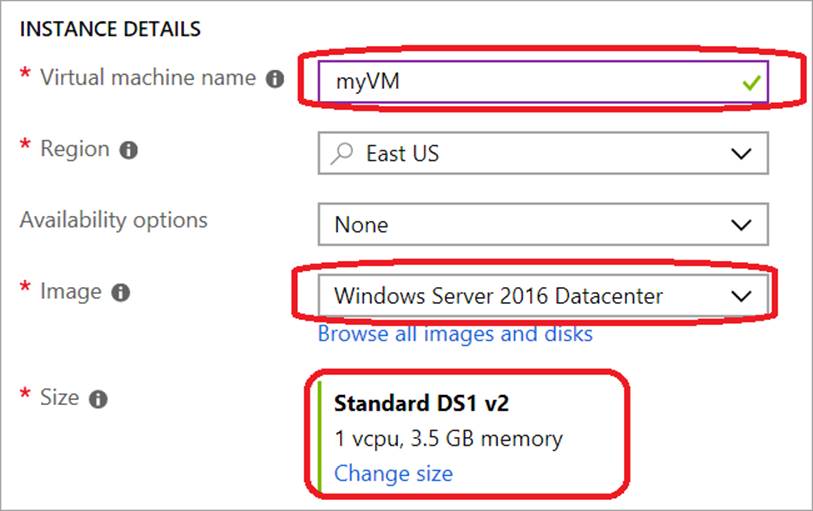This screenshot has height=511, width=813.
Task: Click the chevron on Availability options box
Action: [x=741, y=225]
